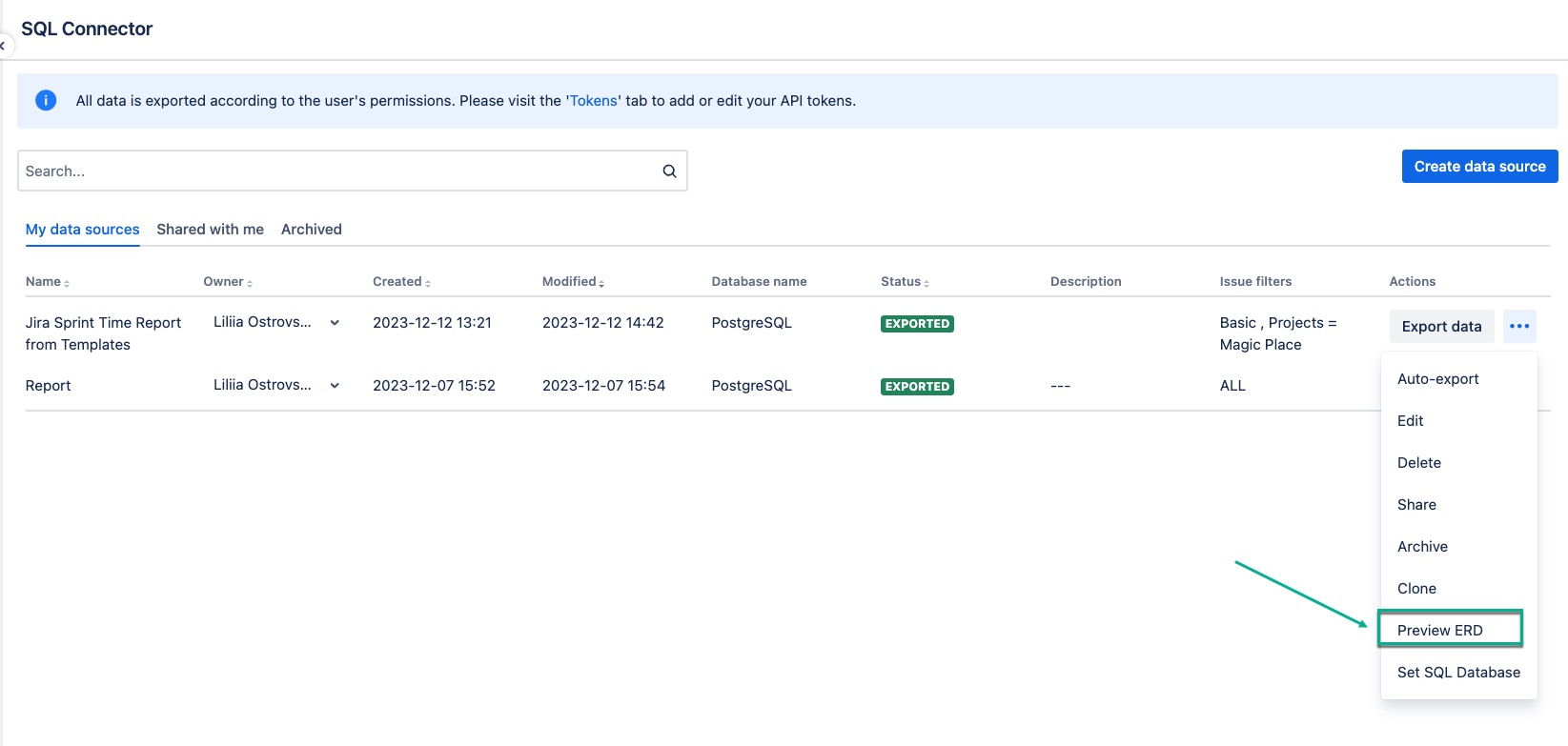Open the 'Tokens' link in banner

(594, 101)
